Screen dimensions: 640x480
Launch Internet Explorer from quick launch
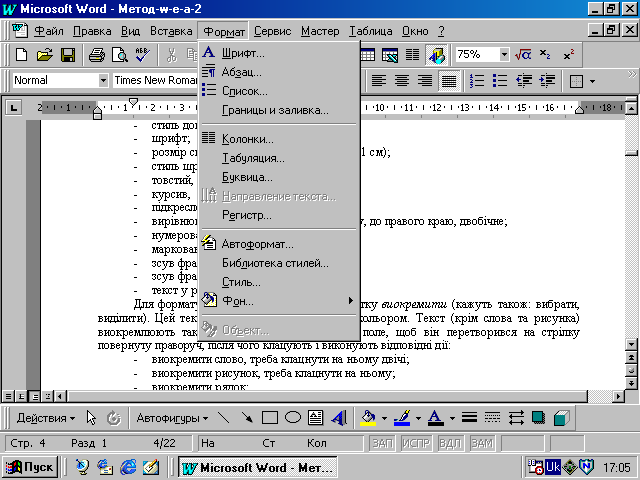pyautogui.click(x=128, y=467)
